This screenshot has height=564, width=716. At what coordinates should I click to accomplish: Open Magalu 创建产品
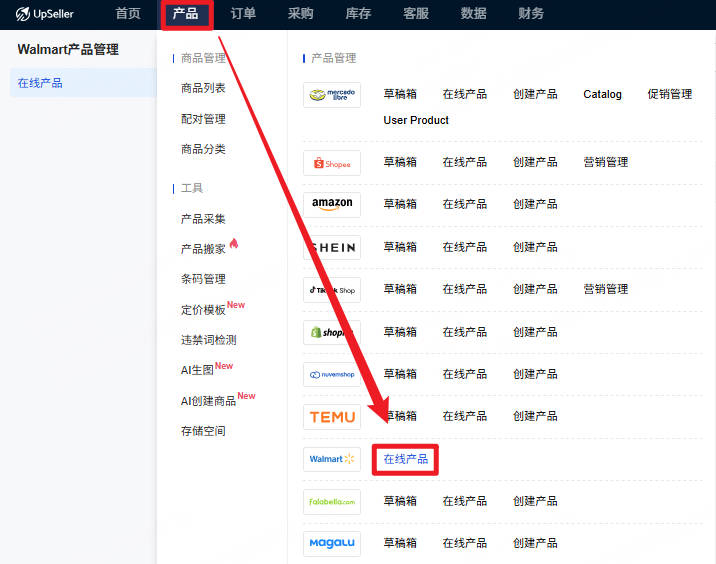tap(535, 543)
